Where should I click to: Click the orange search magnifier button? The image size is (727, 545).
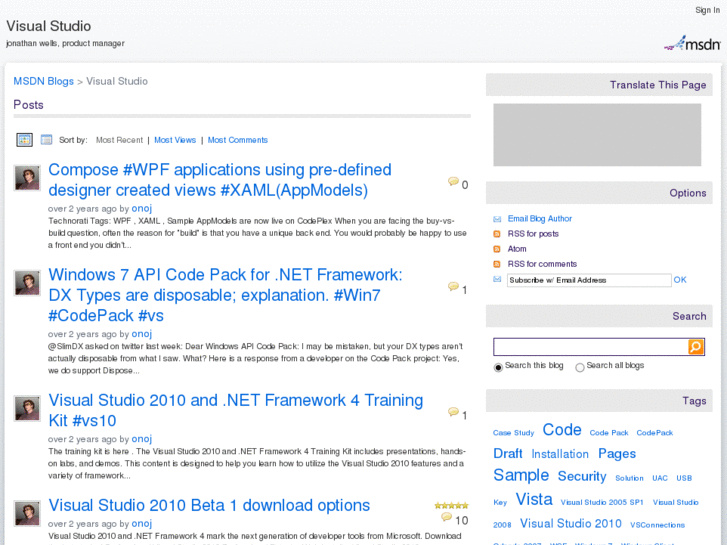pyautogui.click(x=695, y=346)
